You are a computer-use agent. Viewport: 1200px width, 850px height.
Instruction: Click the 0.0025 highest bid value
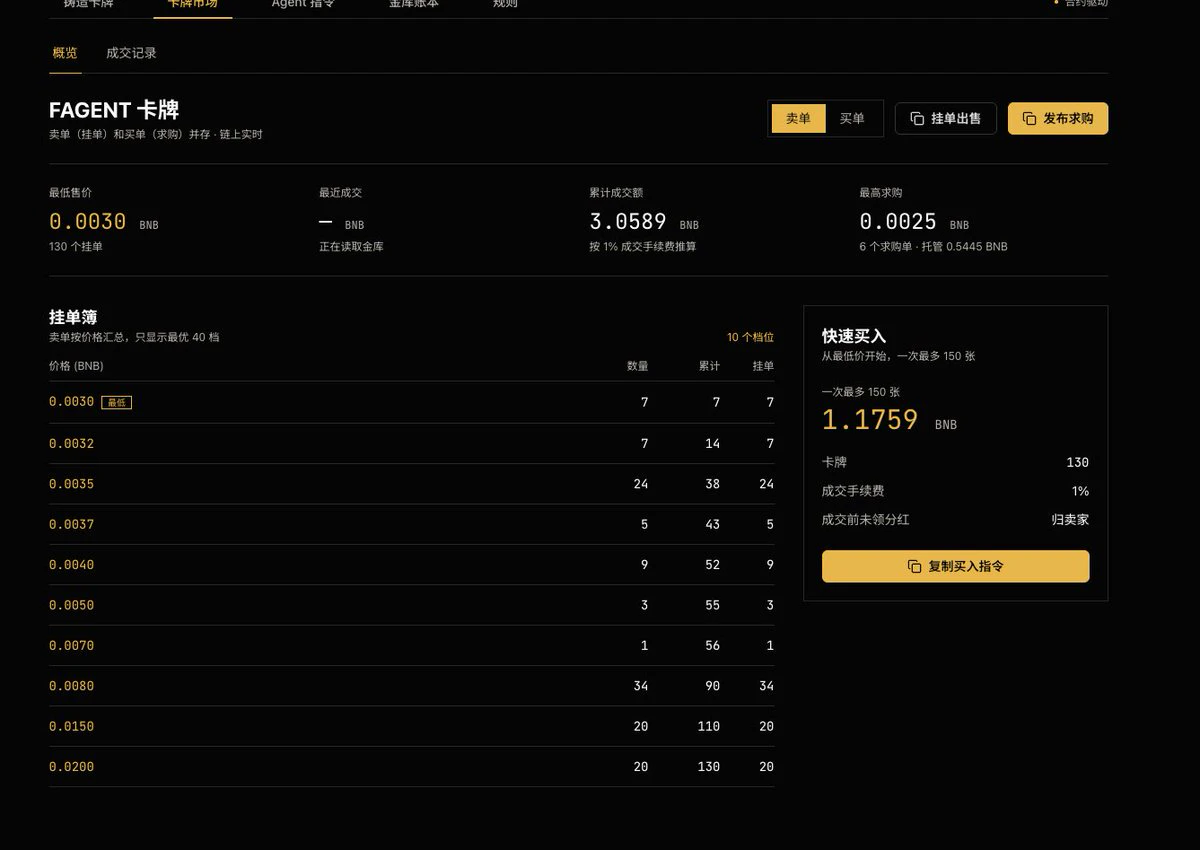coord(898,222)
